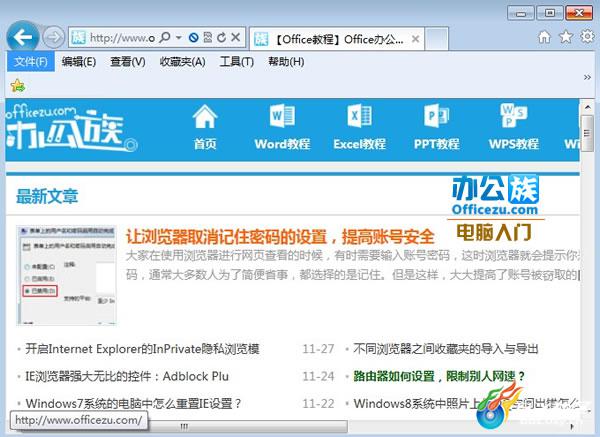Image resolution: width=600 pixels, height=437 pixels.
Task: Click the 11-27 date text
Action: coord(318,349)
